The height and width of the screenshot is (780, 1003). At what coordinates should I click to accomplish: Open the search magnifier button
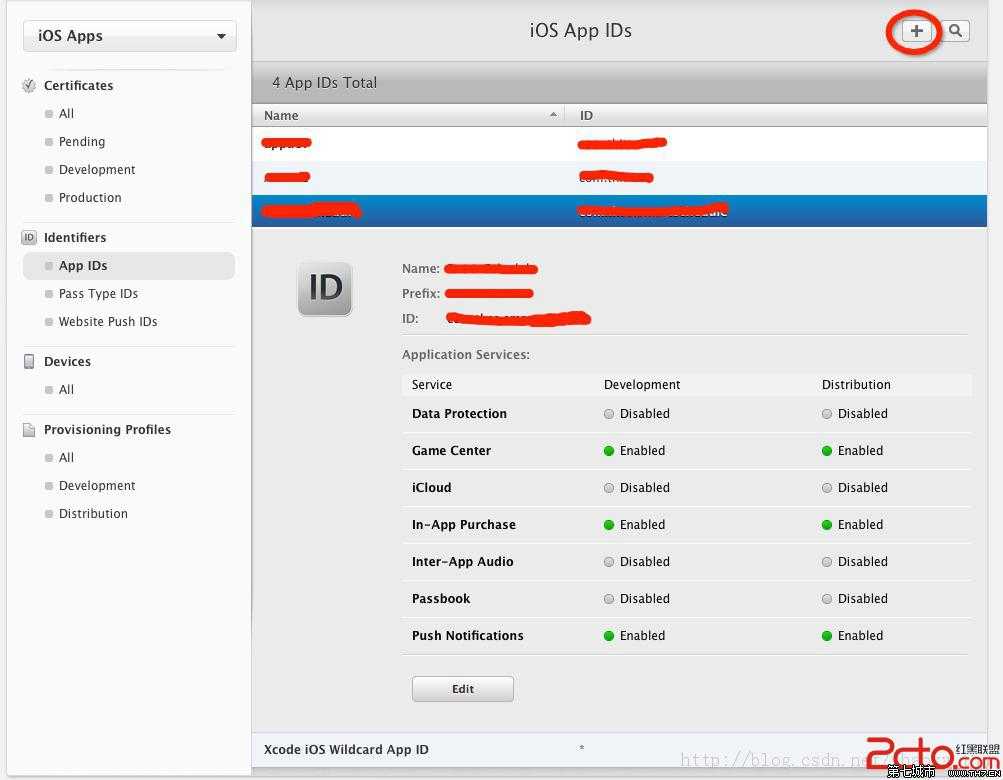955,31
